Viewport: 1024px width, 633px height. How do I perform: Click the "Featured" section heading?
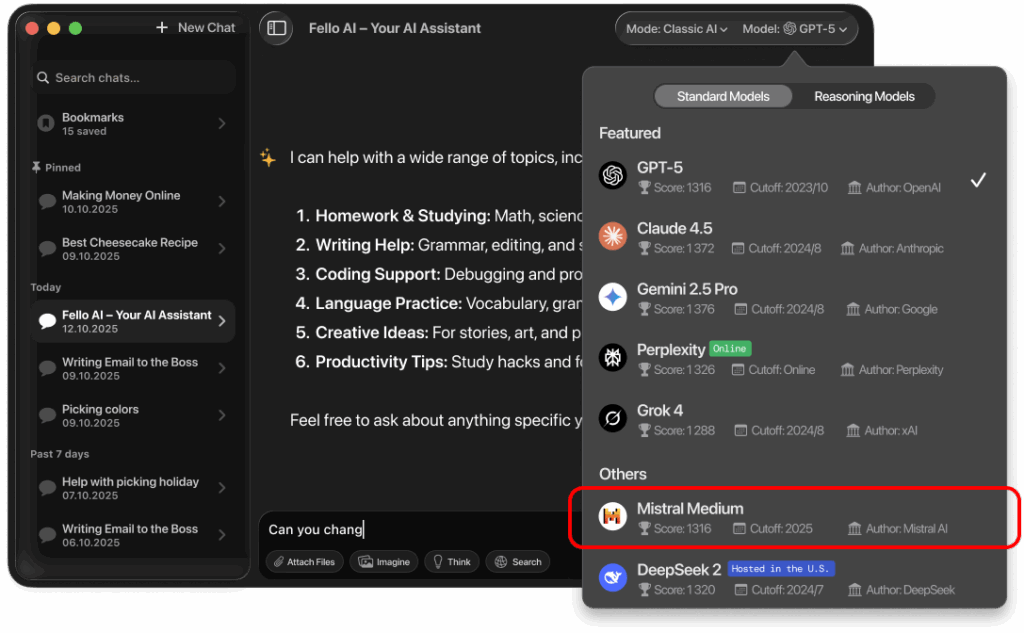[x=630, y=133]
